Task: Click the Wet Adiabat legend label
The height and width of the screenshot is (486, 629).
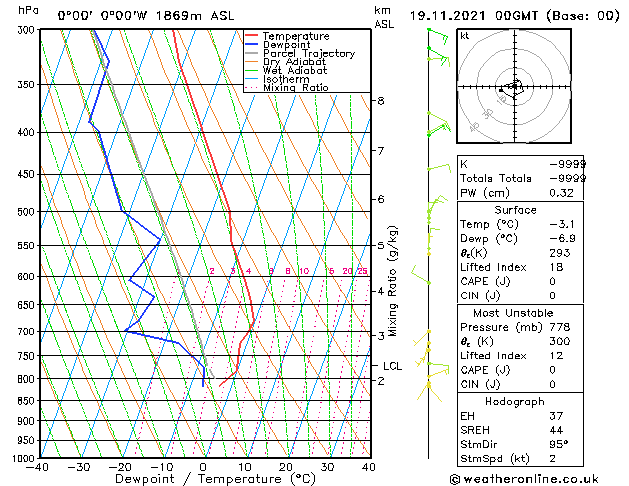Action: tap(295, 70)
